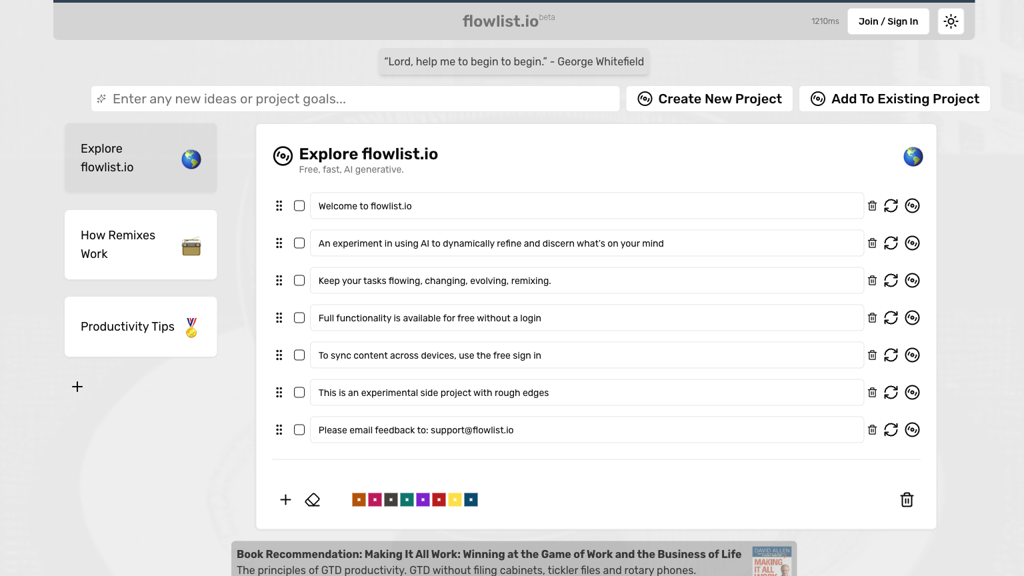Click 'Add To Existing Project'

tap(894, 98)
